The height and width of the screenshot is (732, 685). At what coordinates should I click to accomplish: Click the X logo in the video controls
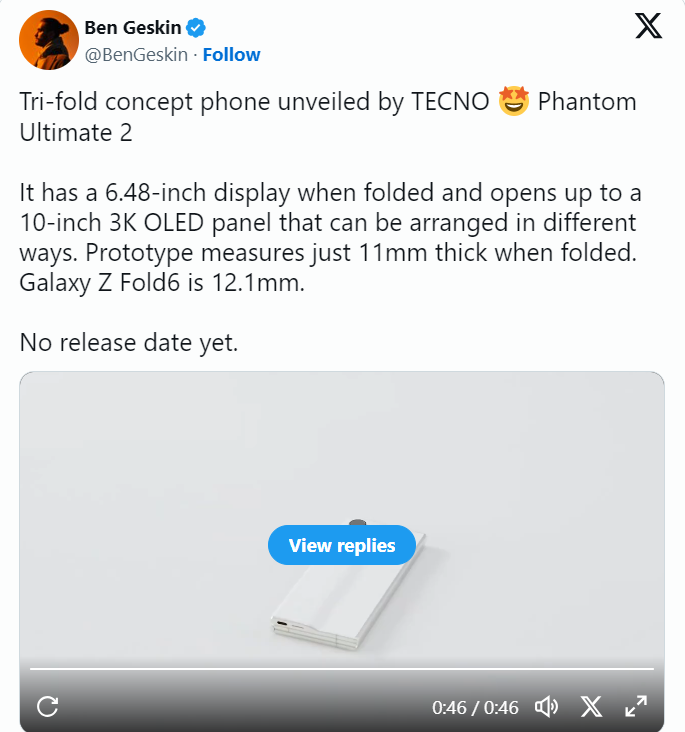click(x=592, y=707)
